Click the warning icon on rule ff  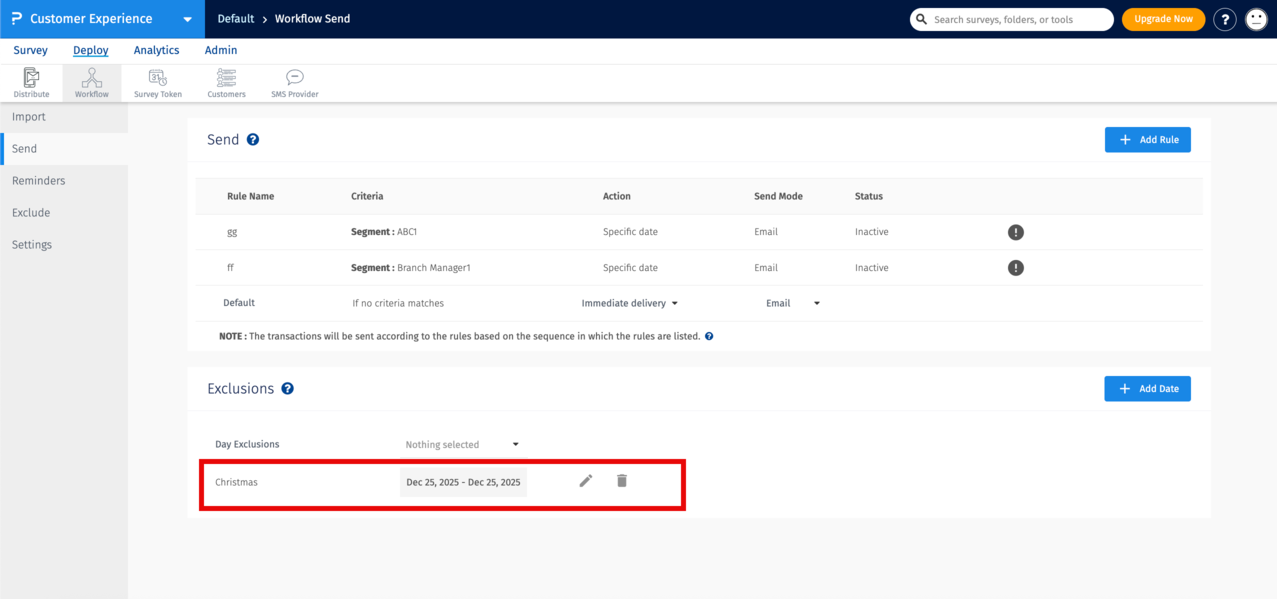1016,268
